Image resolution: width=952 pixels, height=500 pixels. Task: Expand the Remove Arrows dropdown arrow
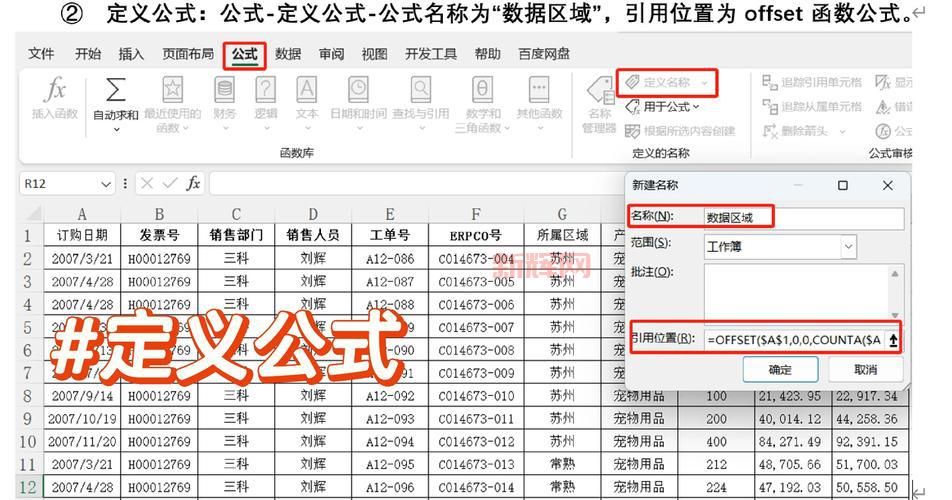point(842,131)
